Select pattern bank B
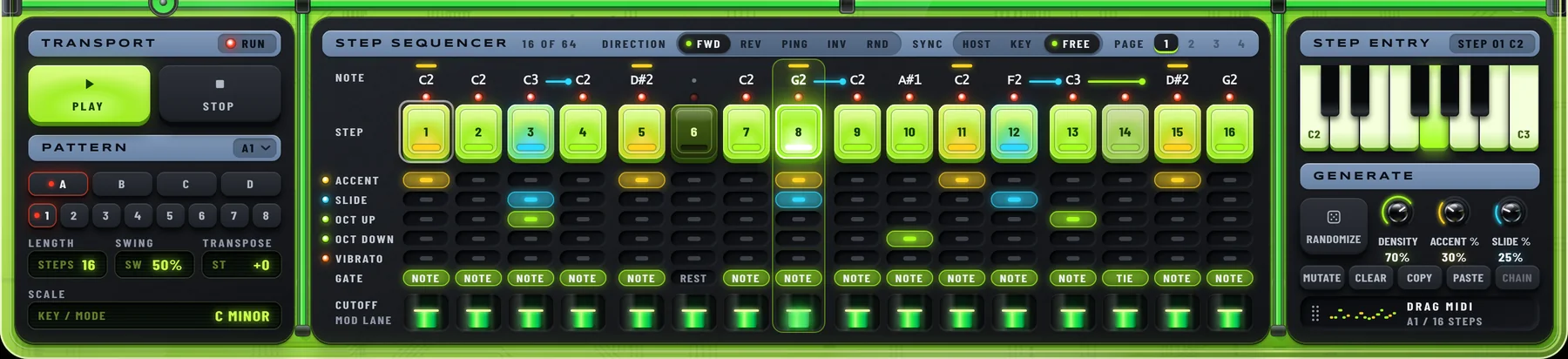Image resolution: width=1568 pixels, height=359 pixels. [x=122, y=185]
